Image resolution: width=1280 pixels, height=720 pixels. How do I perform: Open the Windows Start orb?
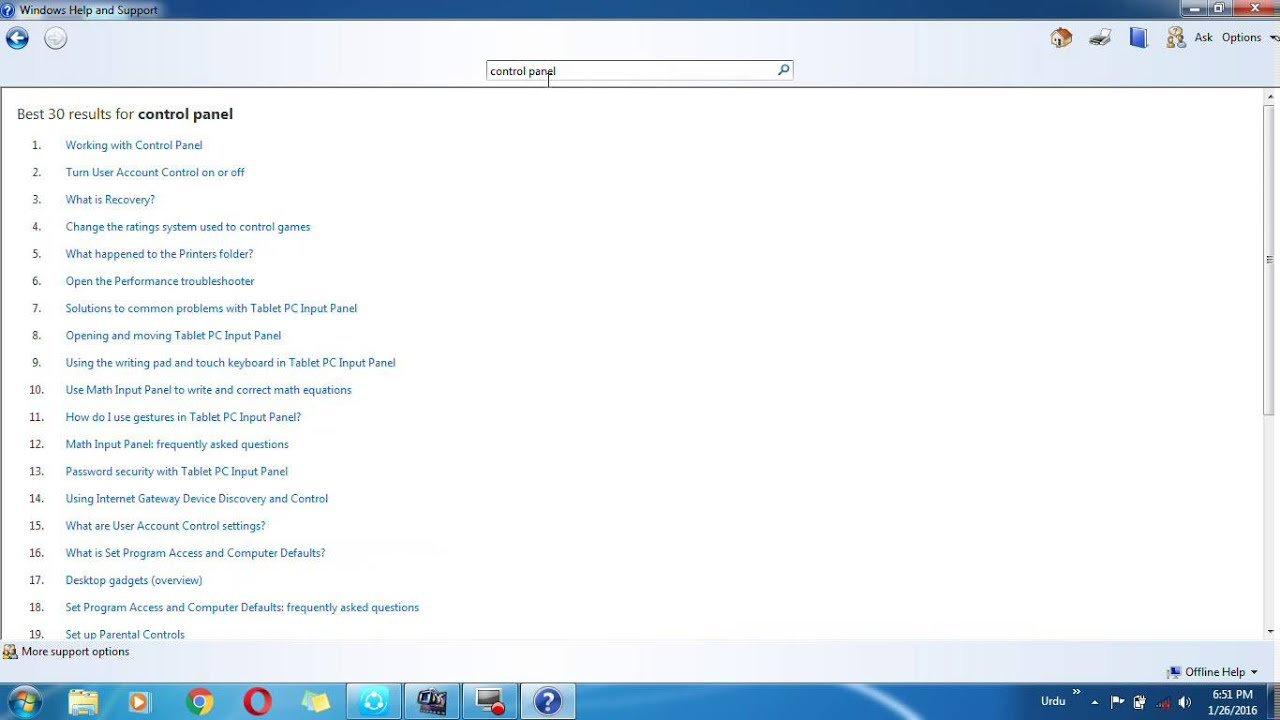[23, 701]
